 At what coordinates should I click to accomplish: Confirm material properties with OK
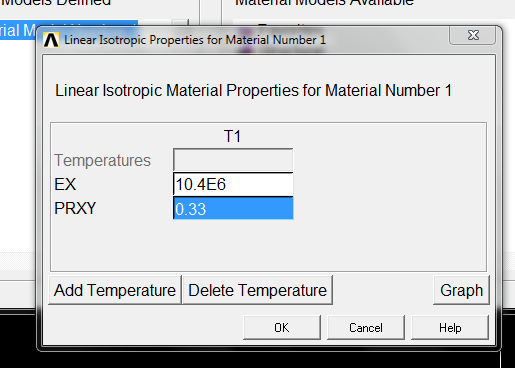[282, 328]
